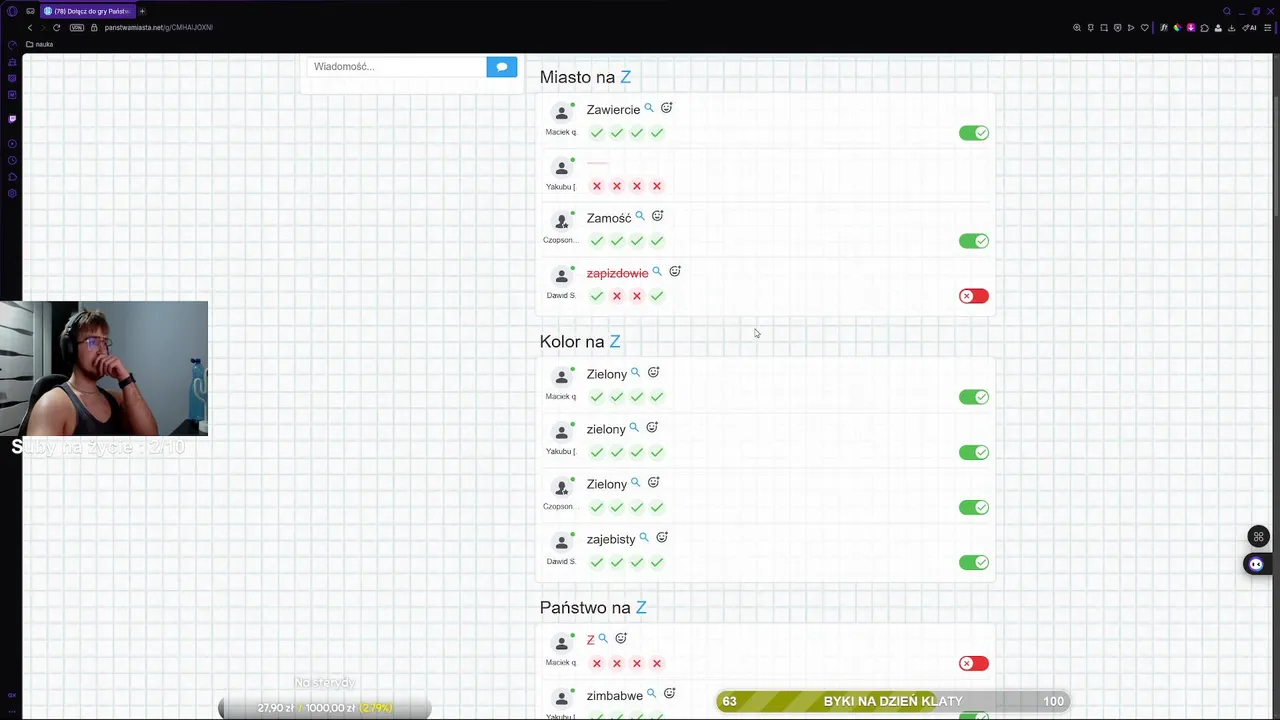Image resolution: width=1280 pixels, height=720 pixels.
Task: Click the answer text zajebisty
Action: pyautogui.click(x=611, y=540)
